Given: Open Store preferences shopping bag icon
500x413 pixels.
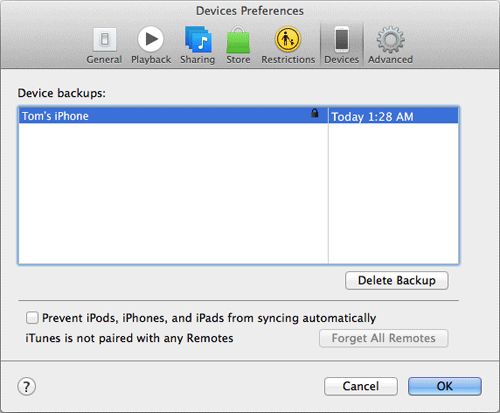Looking at the screenshot, I should [x=238, y=40].
